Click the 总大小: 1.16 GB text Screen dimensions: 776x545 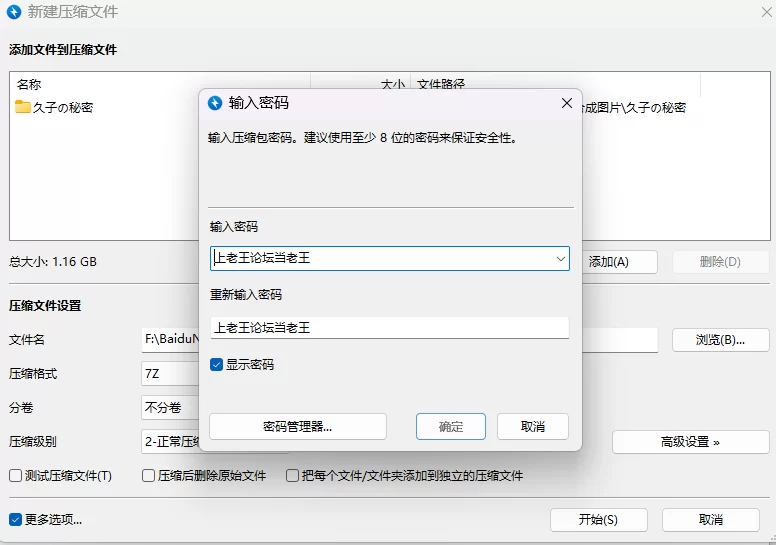coord(52,261)
